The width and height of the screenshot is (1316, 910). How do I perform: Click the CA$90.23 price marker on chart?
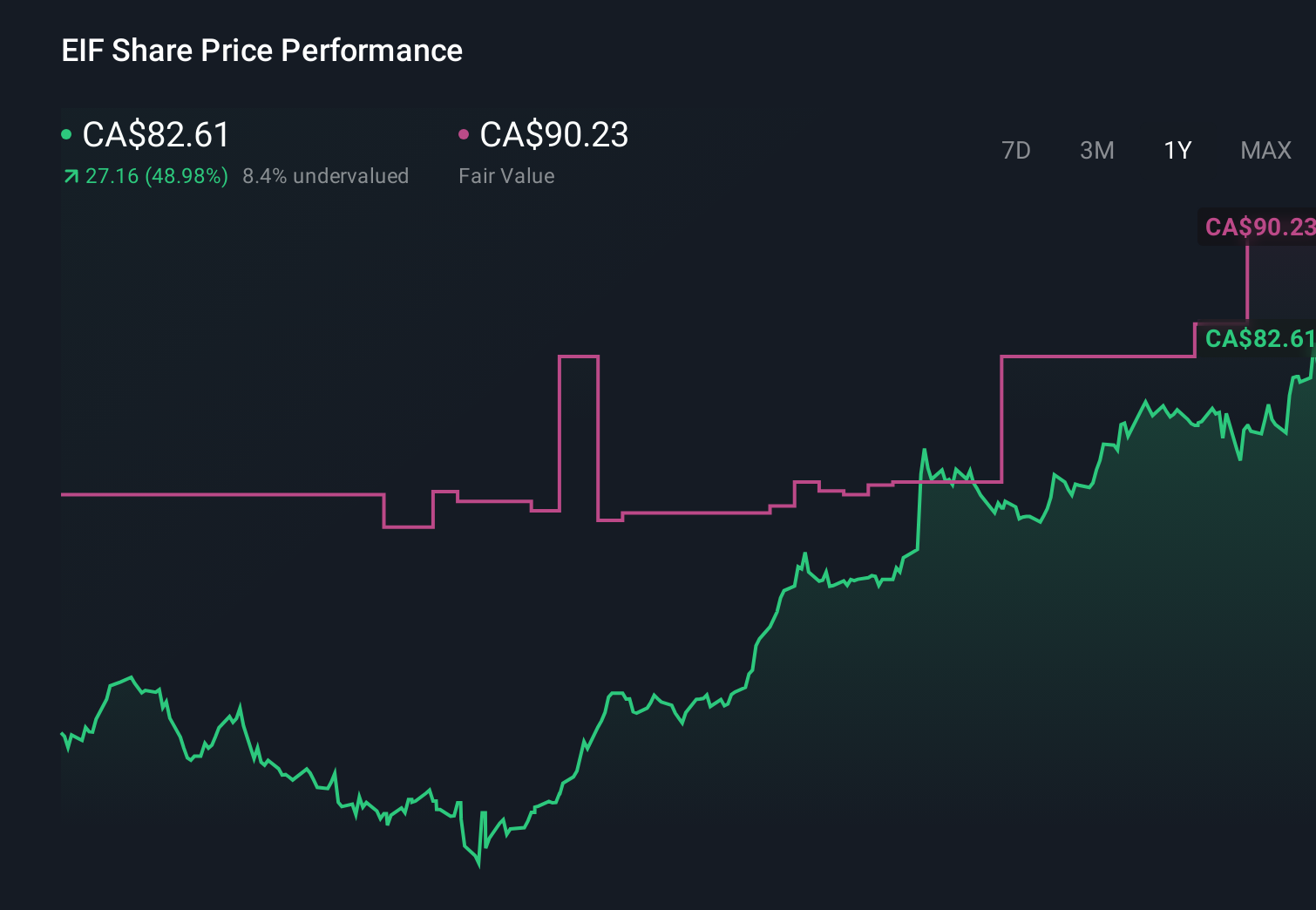(x=1259, y=227)
